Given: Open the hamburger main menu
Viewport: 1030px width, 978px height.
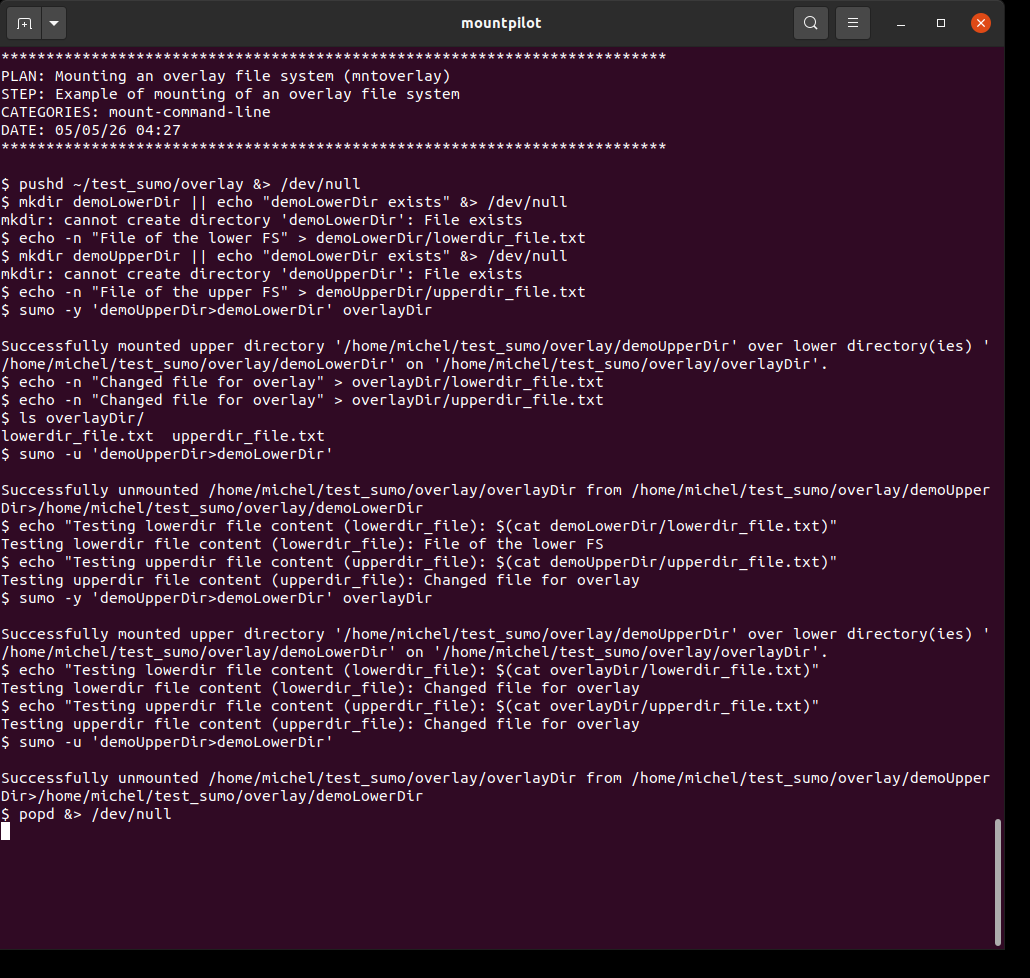Looking at the screenshot, I should coord(853,24).
